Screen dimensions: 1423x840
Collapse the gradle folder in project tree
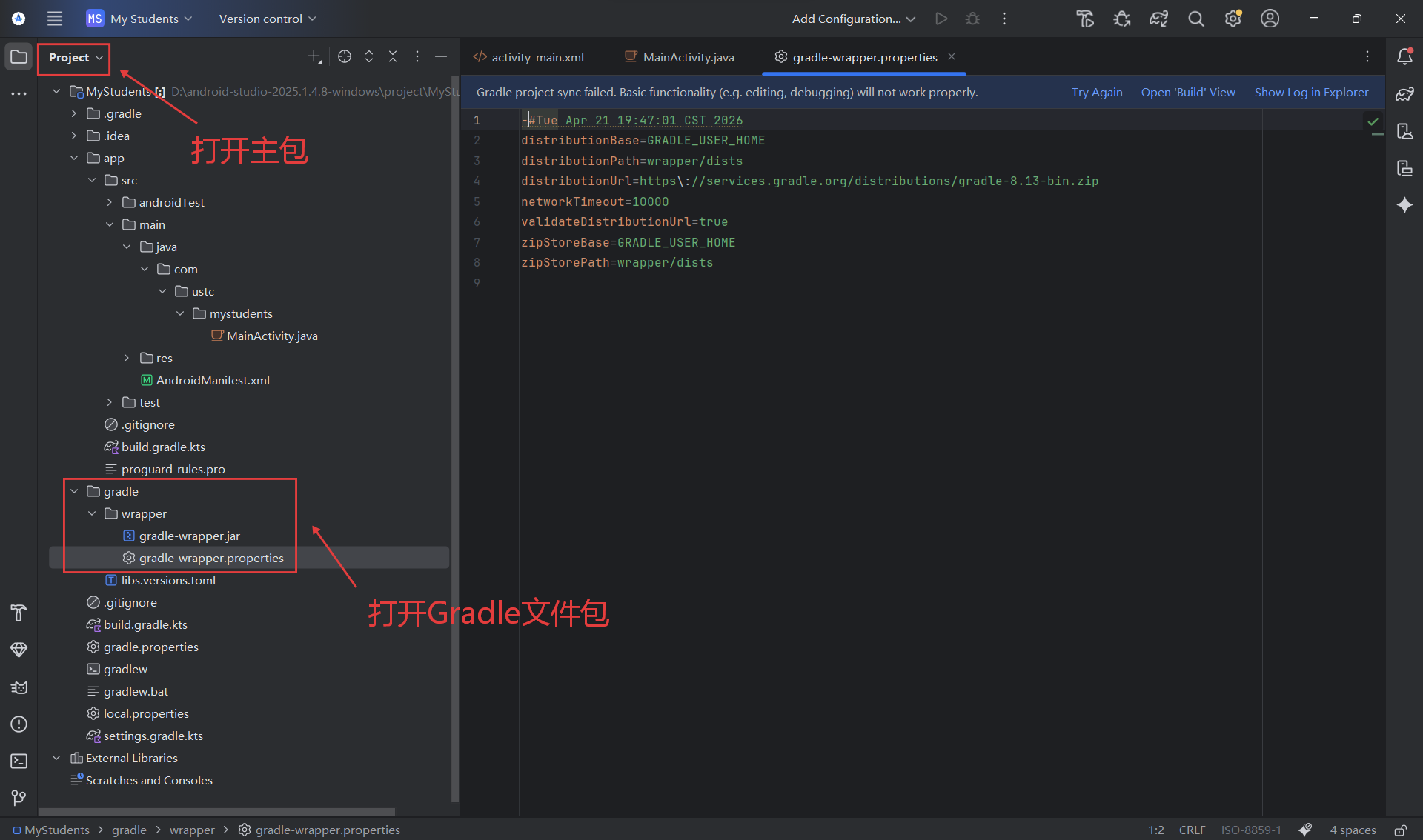[74, 491]
